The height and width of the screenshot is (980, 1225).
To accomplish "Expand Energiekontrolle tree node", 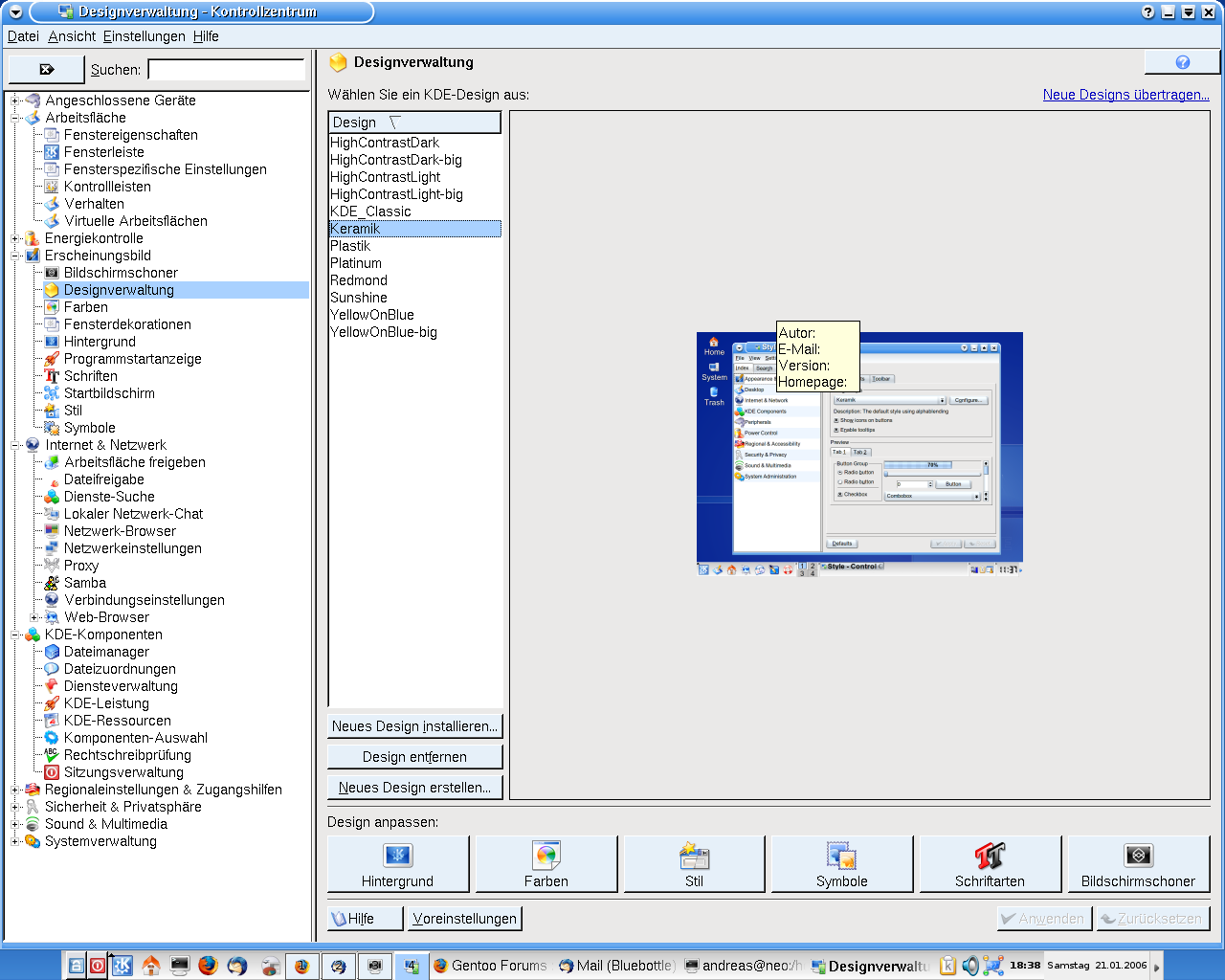I will tap(15, 238).
